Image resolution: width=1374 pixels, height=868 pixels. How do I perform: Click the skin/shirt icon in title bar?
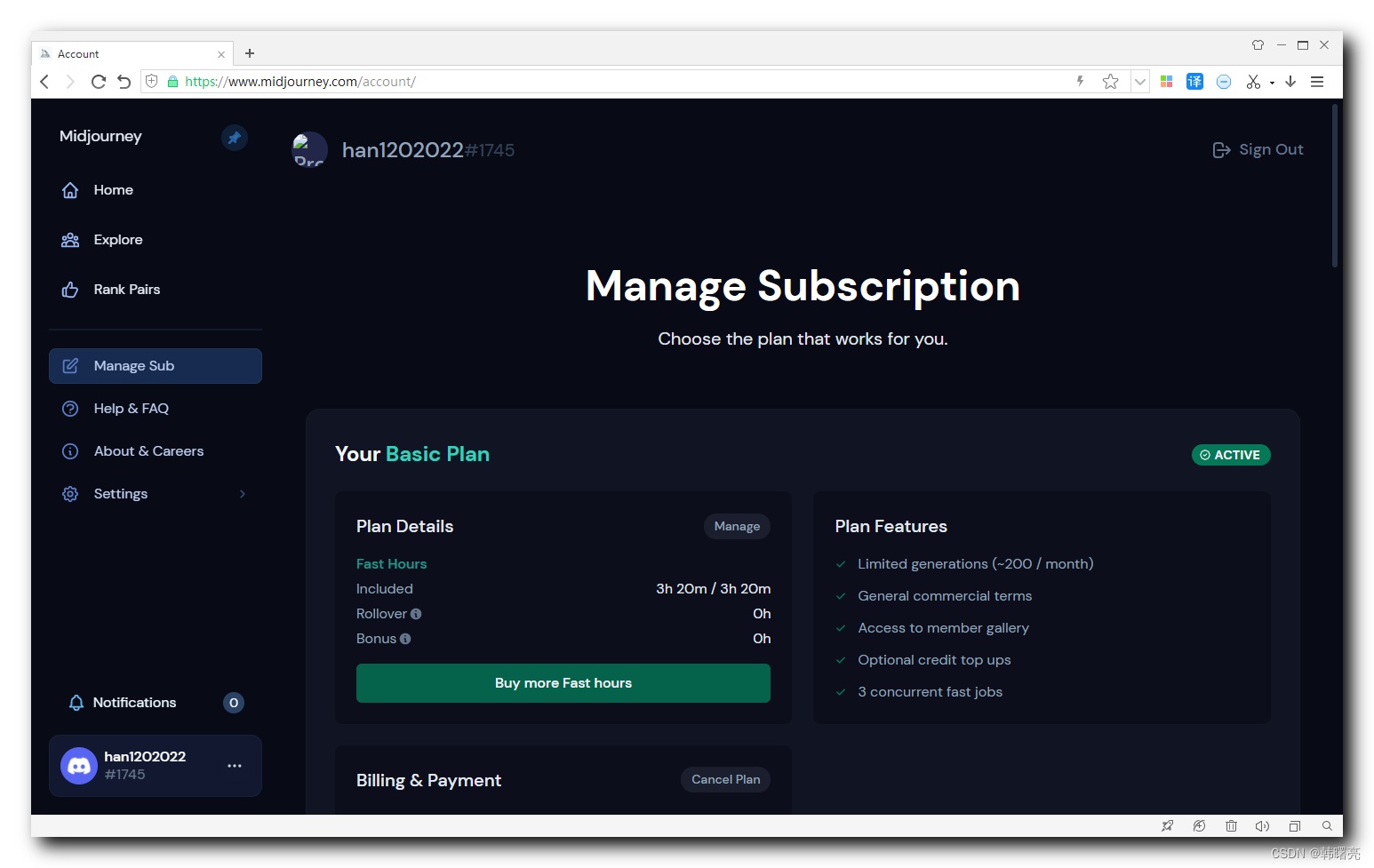coord(1258,45)
